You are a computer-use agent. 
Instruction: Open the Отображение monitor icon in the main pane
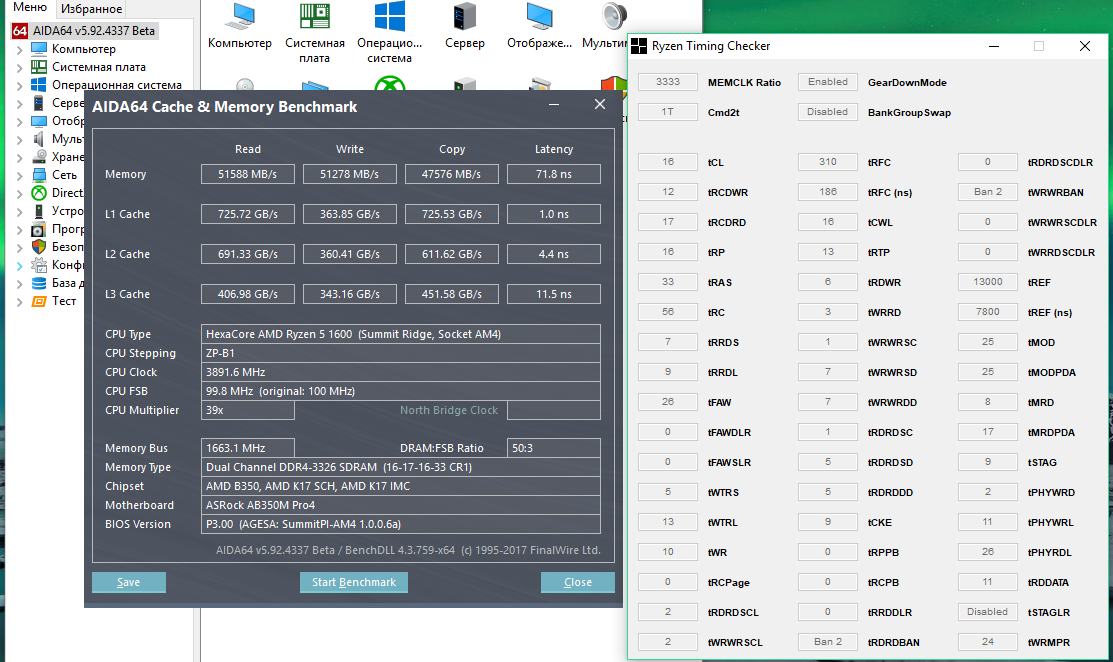539,17
